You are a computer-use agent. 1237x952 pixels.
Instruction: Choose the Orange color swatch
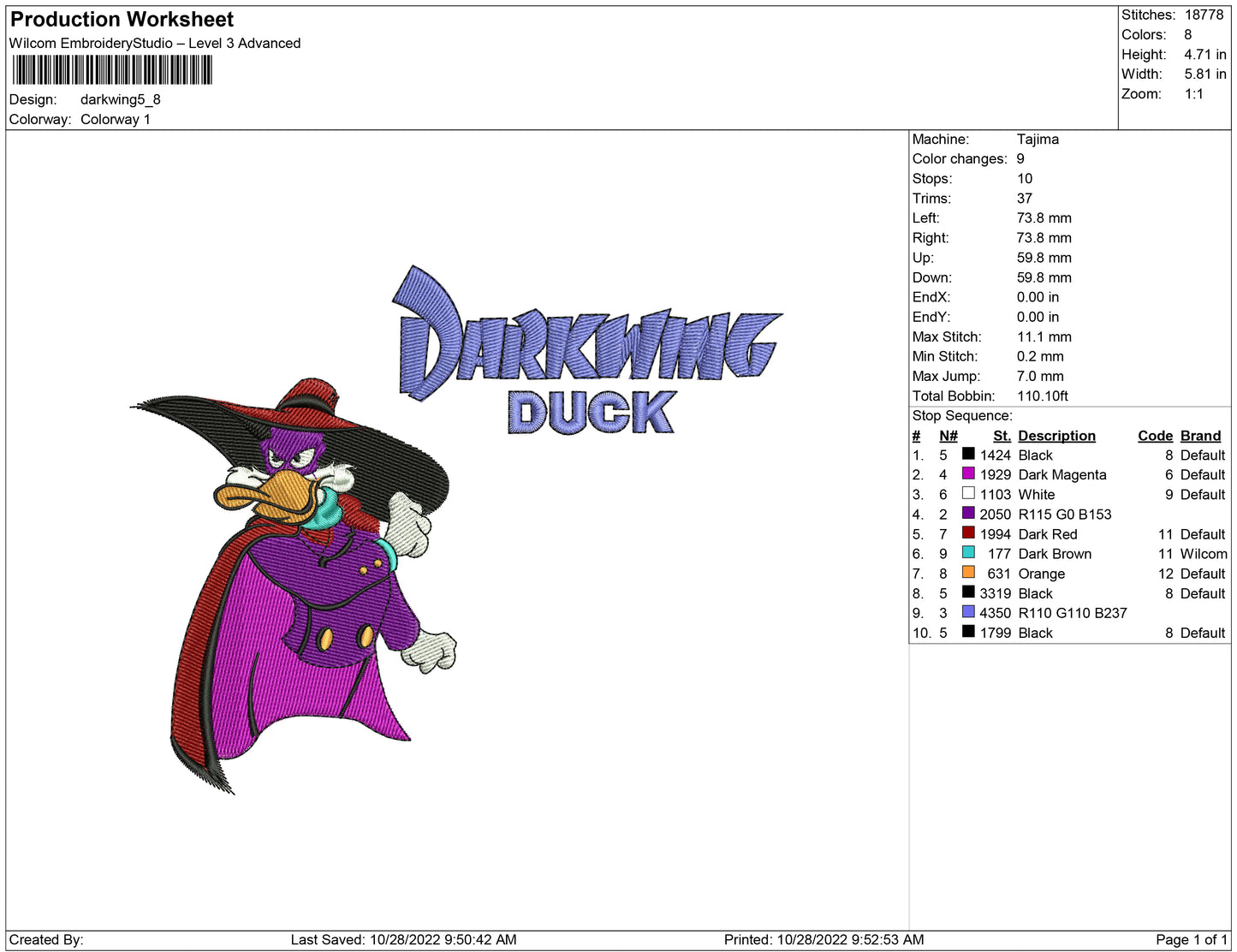pos(968,572)
